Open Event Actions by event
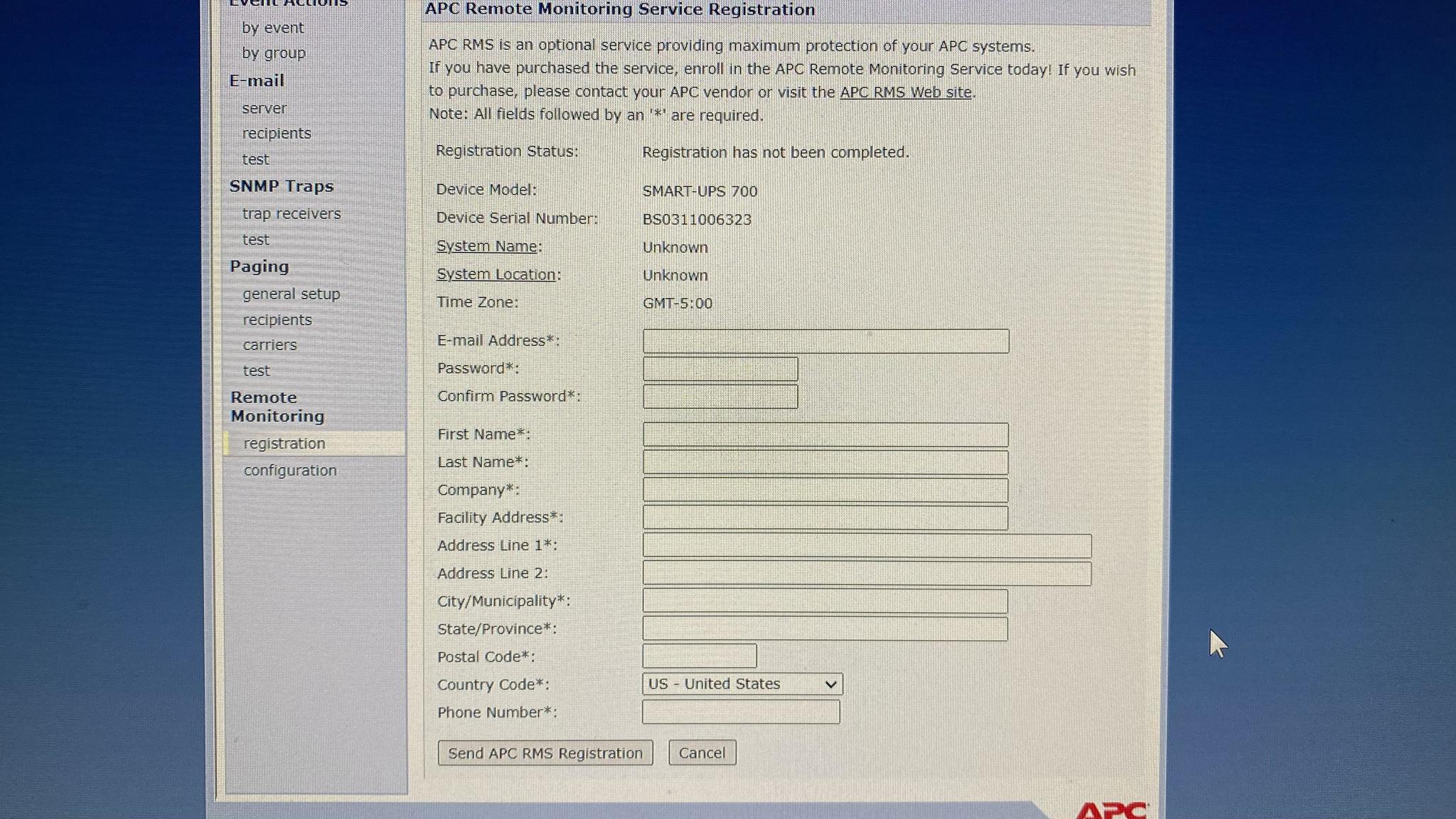Screen dimensions: 1456x819 click(x=272, y=28)
